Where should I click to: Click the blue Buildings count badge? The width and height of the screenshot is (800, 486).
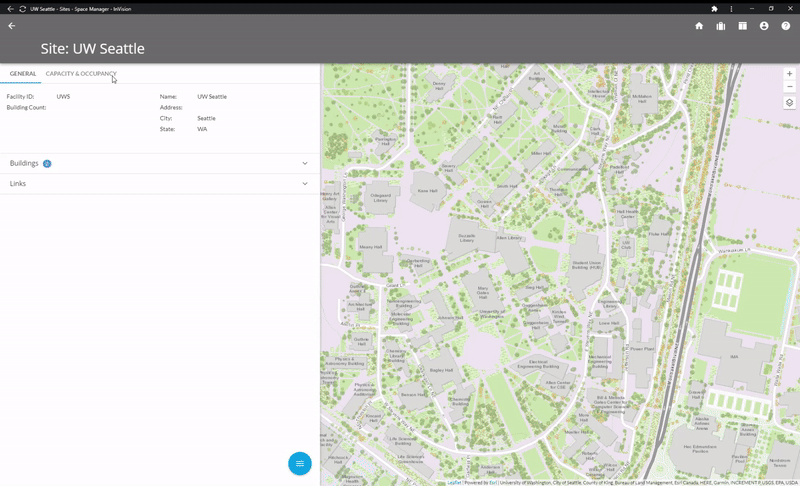[x=47, y=164]
